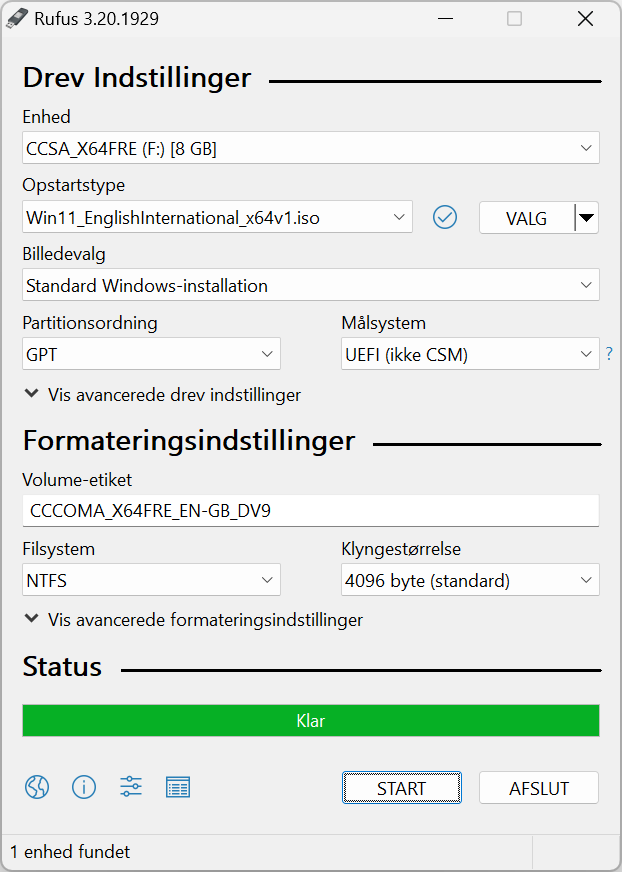
Task: Open the Partitionsordning GPT dropdown
Action: pos(151,354)
